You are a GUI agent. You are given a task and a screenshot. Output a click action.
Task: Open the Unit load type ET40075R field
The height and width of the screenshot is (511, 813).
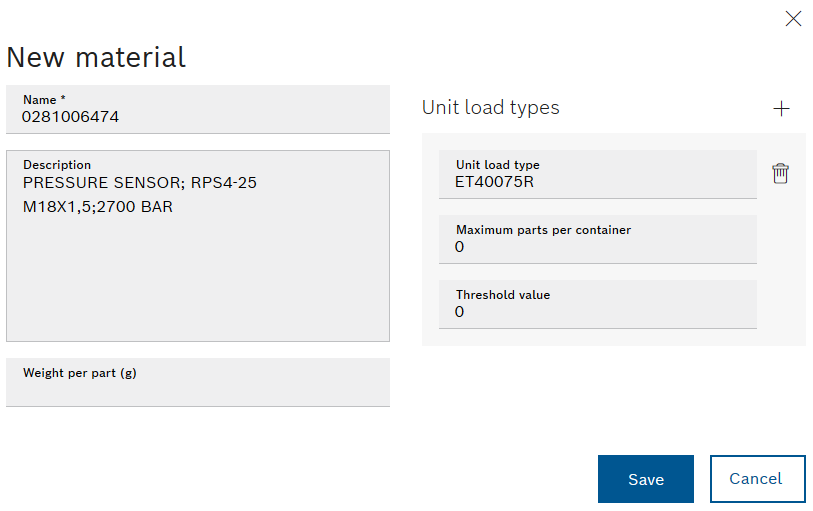(x=597, y=174)
